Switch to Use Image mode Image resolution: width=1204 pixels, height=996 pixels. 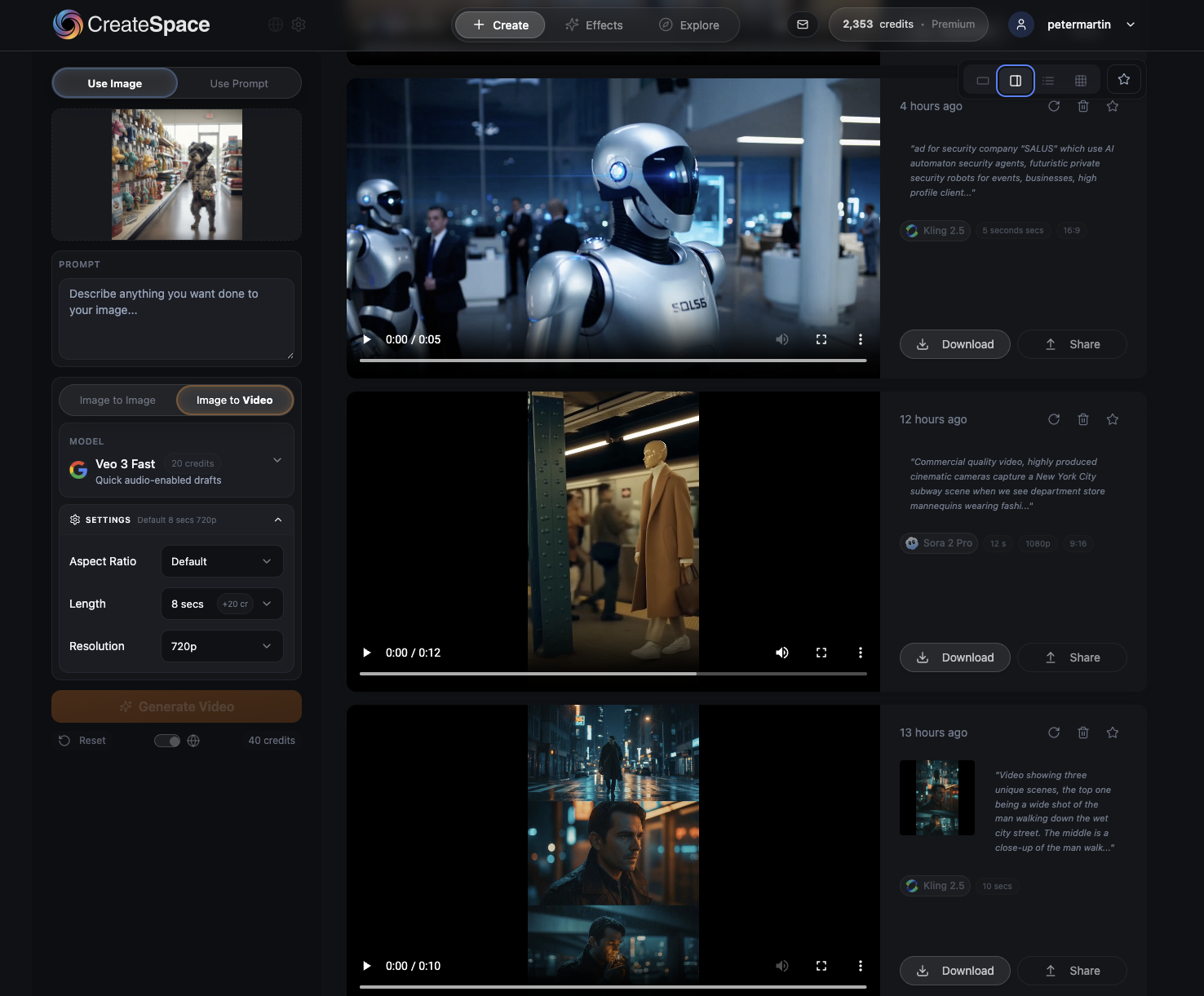115,83
